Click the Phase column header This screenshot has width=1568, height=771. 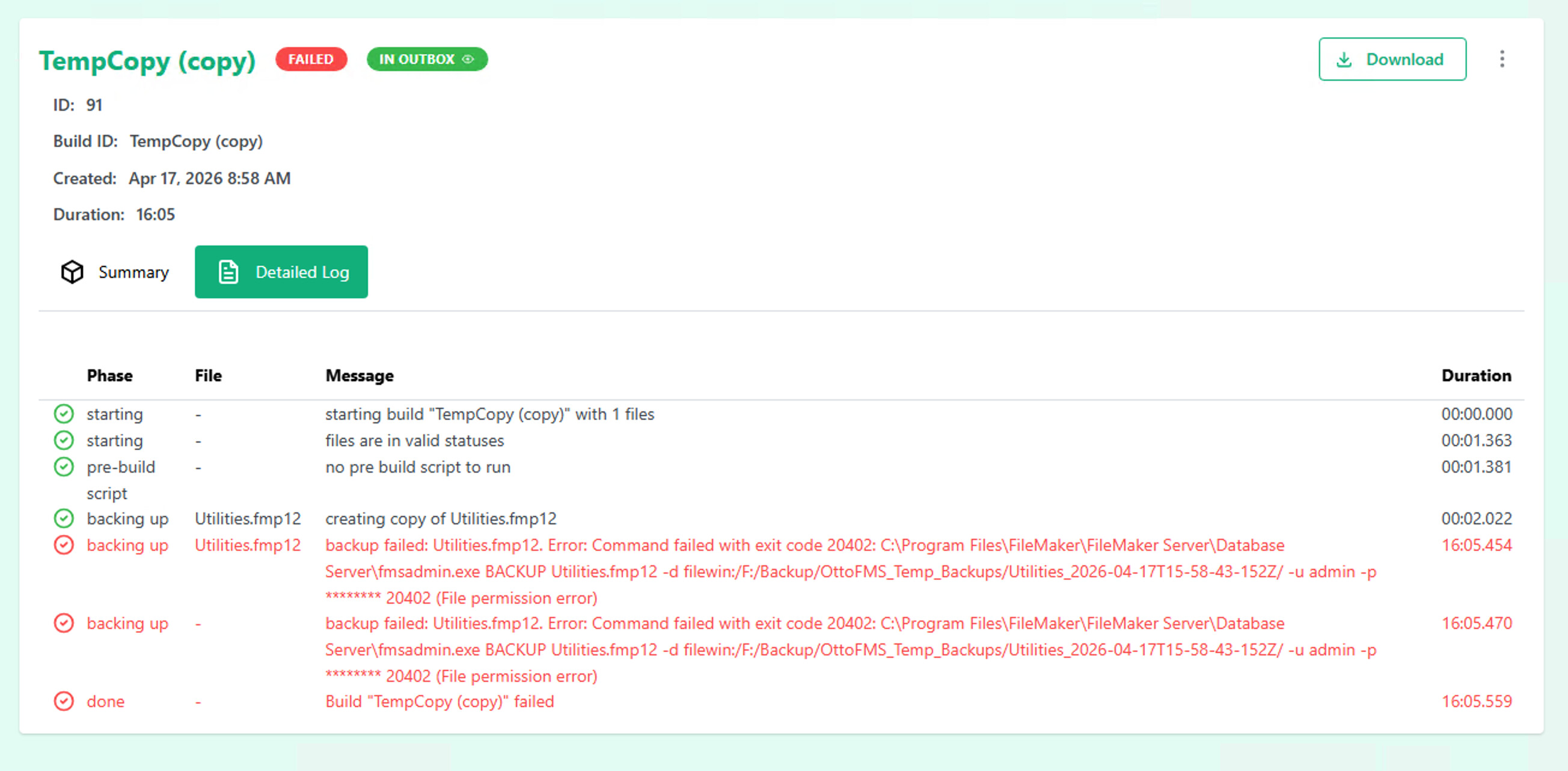[109, 376]
